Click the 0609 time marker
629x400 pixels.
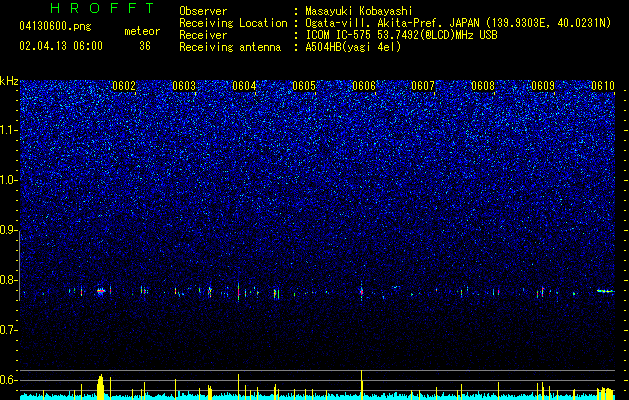[543, 86]
